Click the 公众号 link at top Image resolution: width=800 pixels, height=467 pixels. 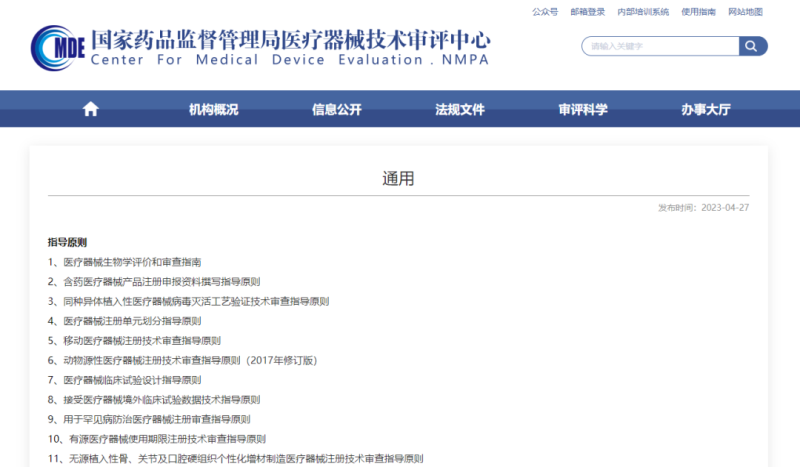545,12
